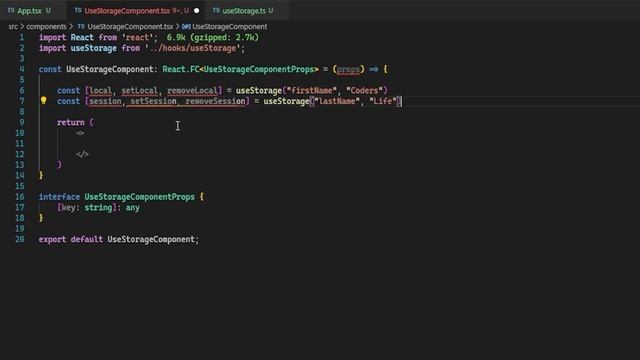Click line number 20 in the gutter
The width and height of the screenshot is (640, 360).
tap(20, 239)
